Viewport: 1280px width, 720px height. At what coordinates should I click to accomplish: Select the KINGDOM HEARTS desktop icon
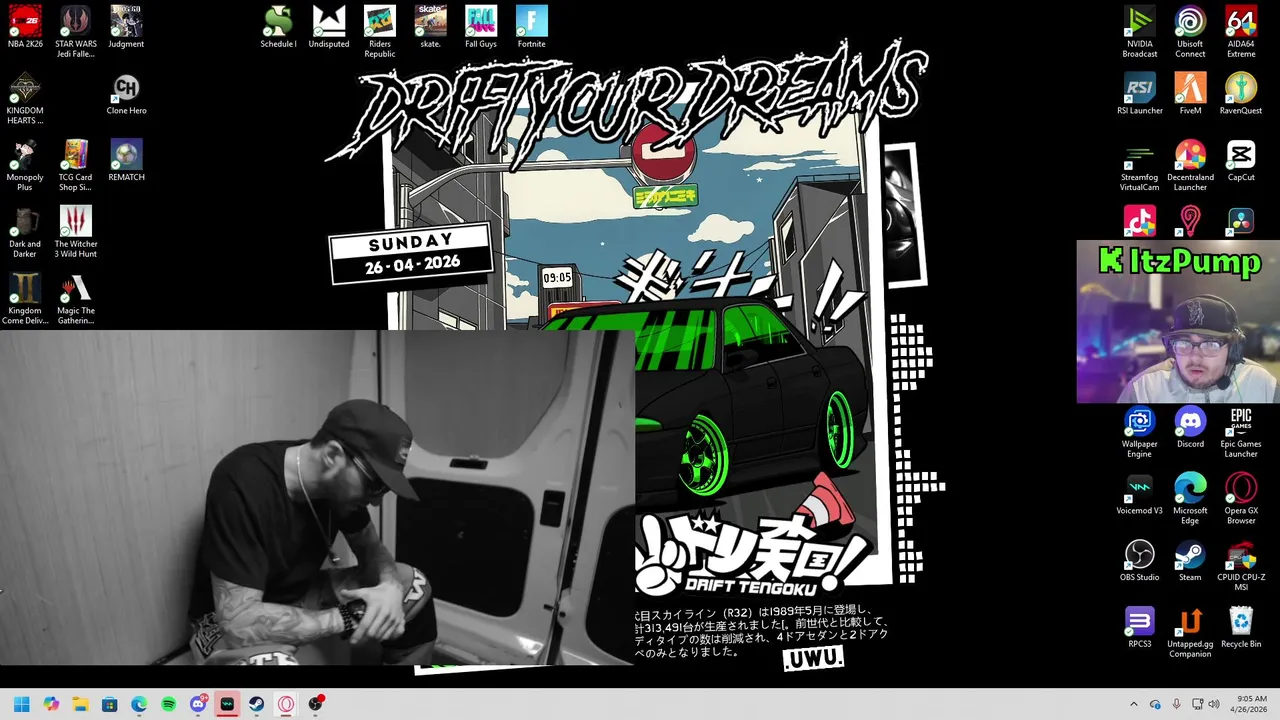[x=25, y=99]
